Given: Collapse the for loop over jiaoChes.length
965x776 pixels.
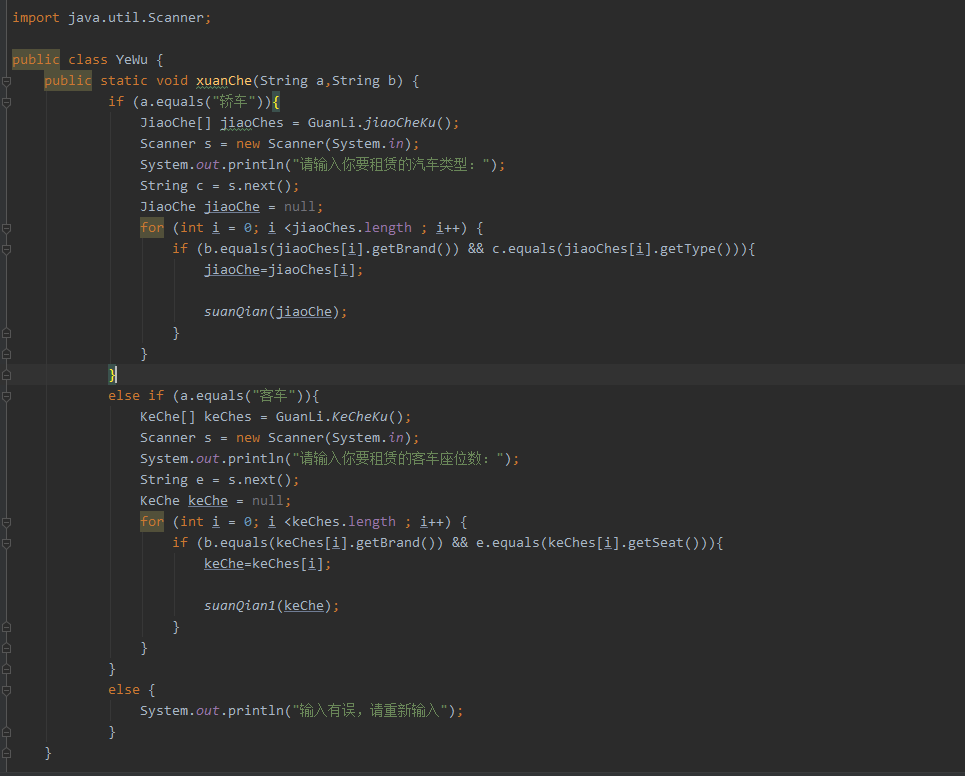Looking at the screenshot, I should (x=6, y=228).
